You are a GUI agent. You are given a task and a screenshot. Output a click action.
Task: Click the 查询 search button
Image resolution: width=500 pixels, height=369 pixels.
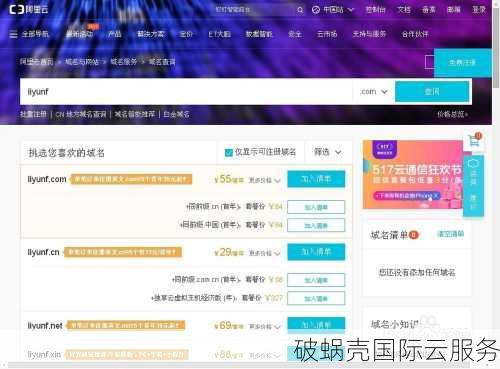[432, 92]
